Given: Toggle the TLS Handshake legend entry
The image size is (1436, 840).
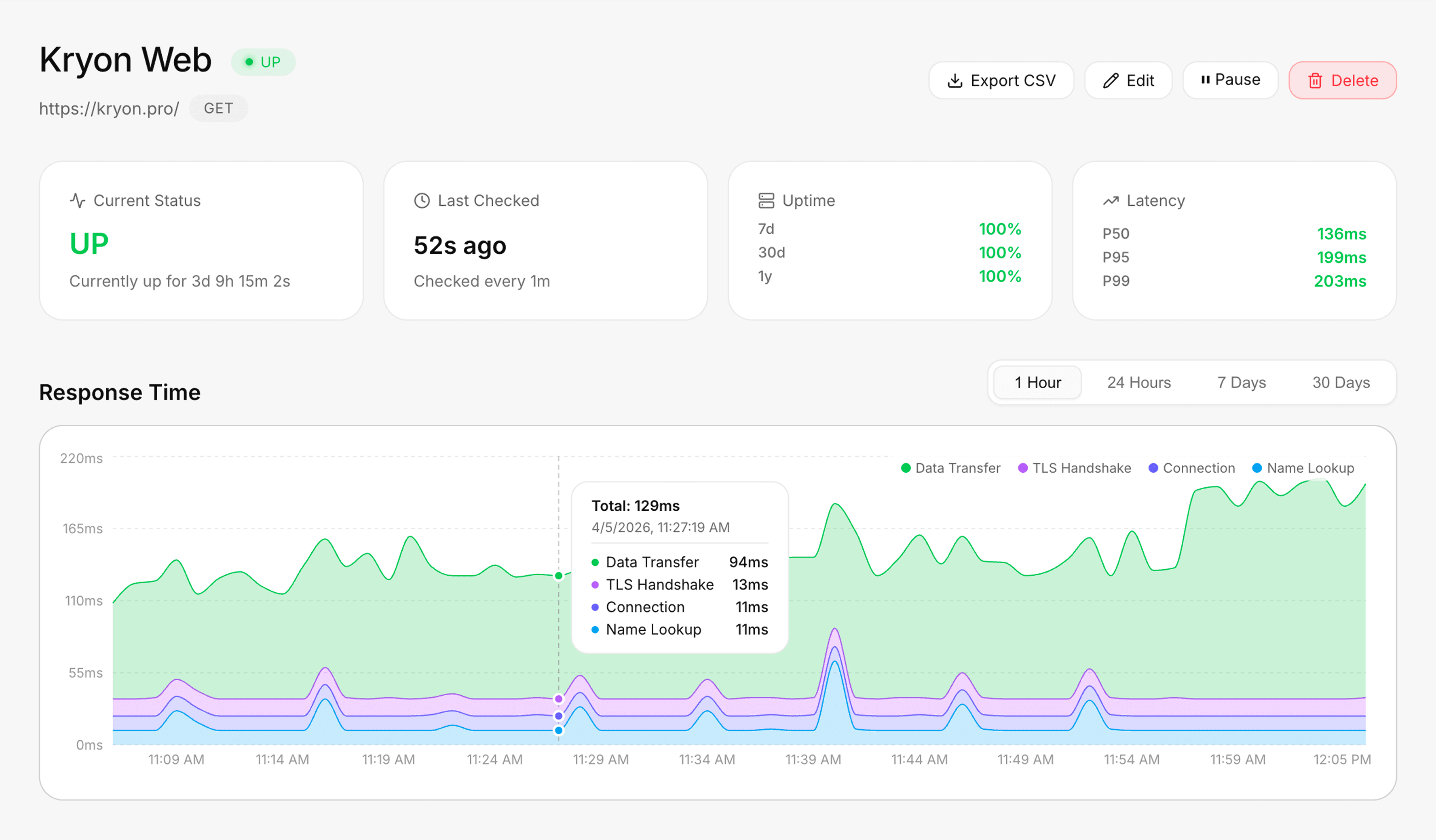Looking at the screenshot, I should 1074,468.
